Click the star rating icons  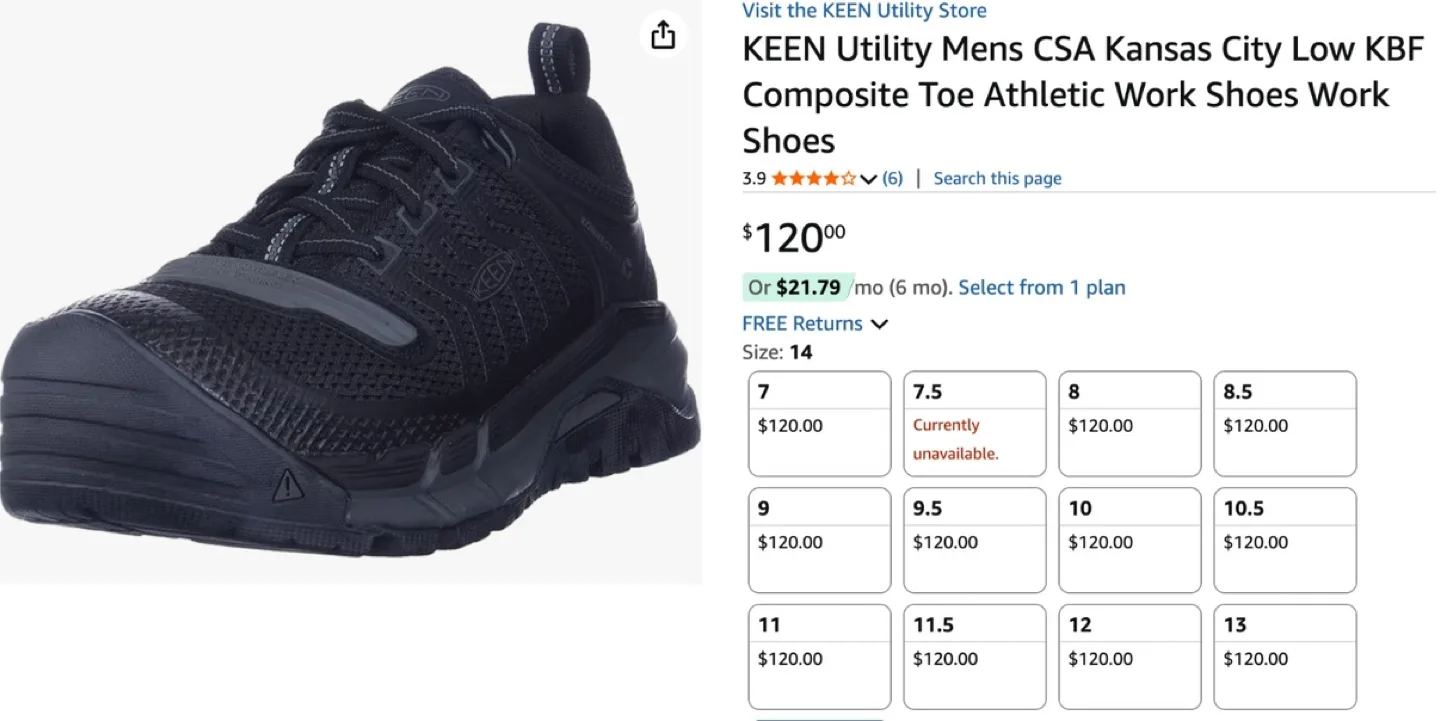point(813,179)
